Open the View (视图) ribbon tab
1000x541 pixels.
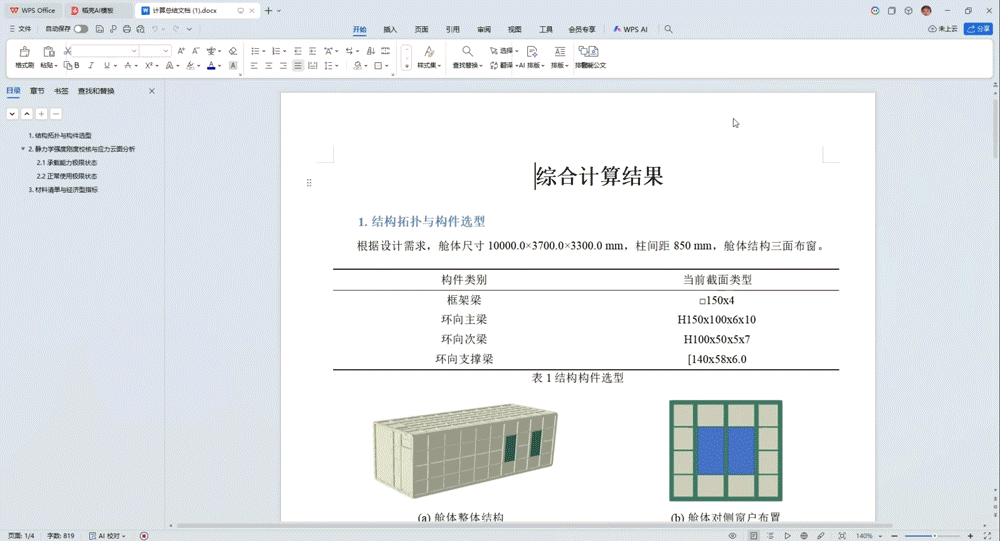(514, 29)
